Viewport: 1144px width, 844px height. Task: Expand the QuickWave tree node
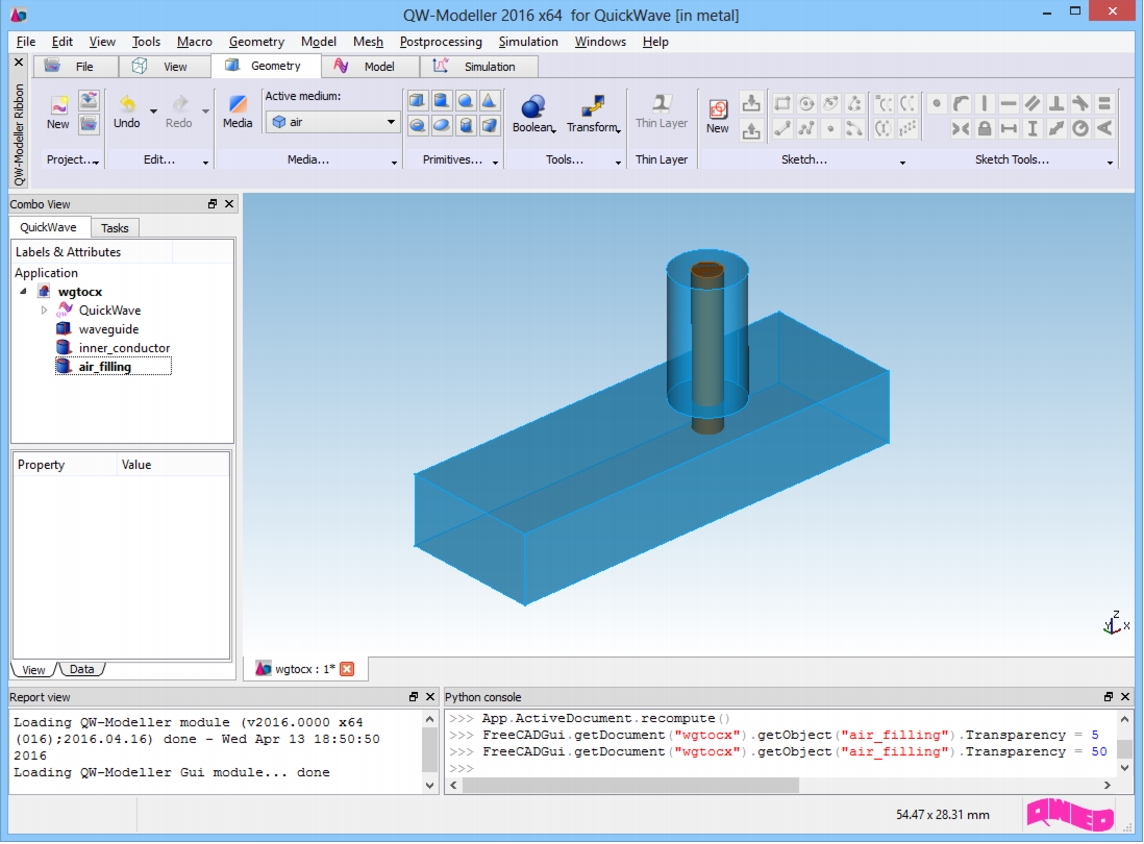(x=44, y=310)
